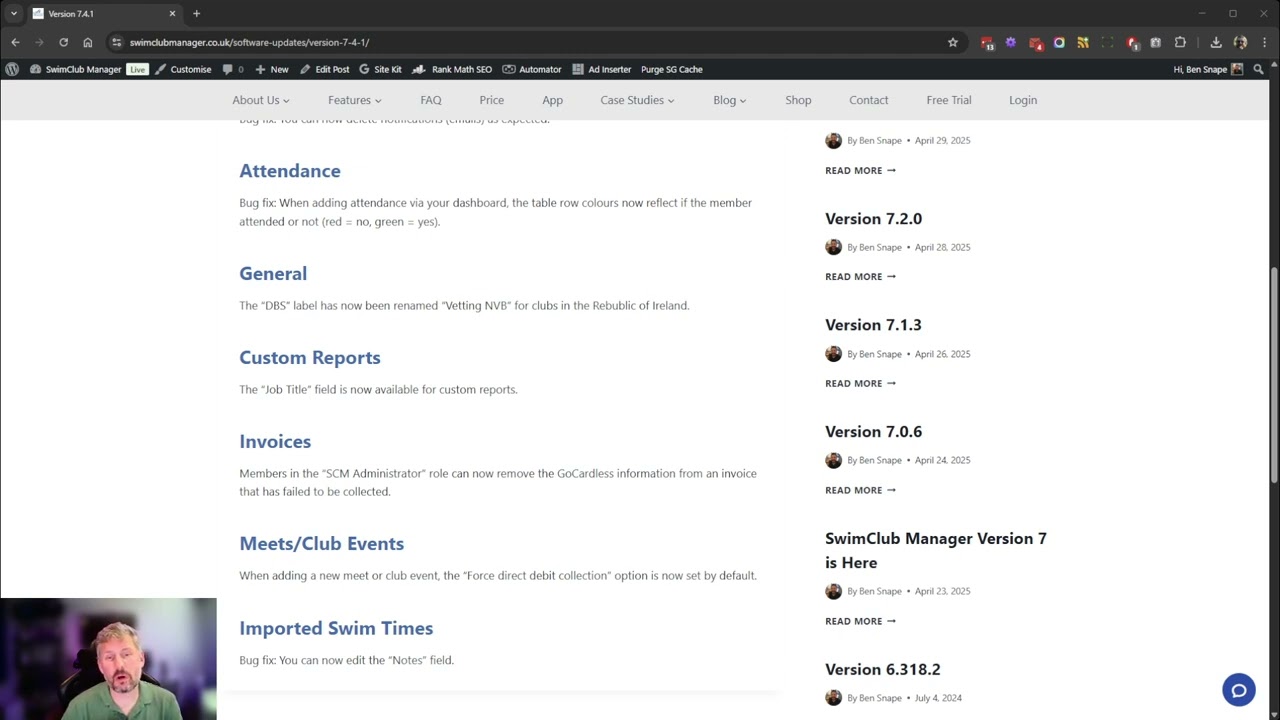Open Site Kit from the admin bar
Image resolution: width=1280 pixels, height=720 pixels.
pos(380,69)
